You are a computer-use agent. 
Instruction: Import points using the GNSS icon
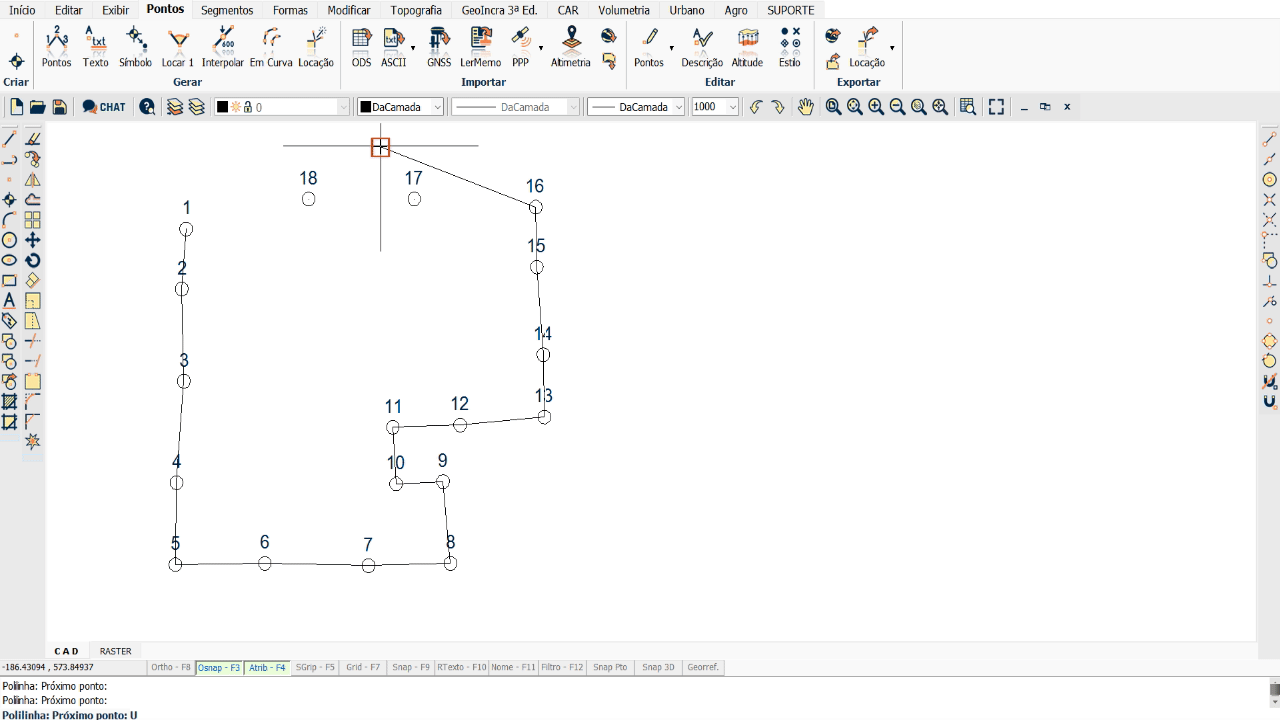point(439,47)
